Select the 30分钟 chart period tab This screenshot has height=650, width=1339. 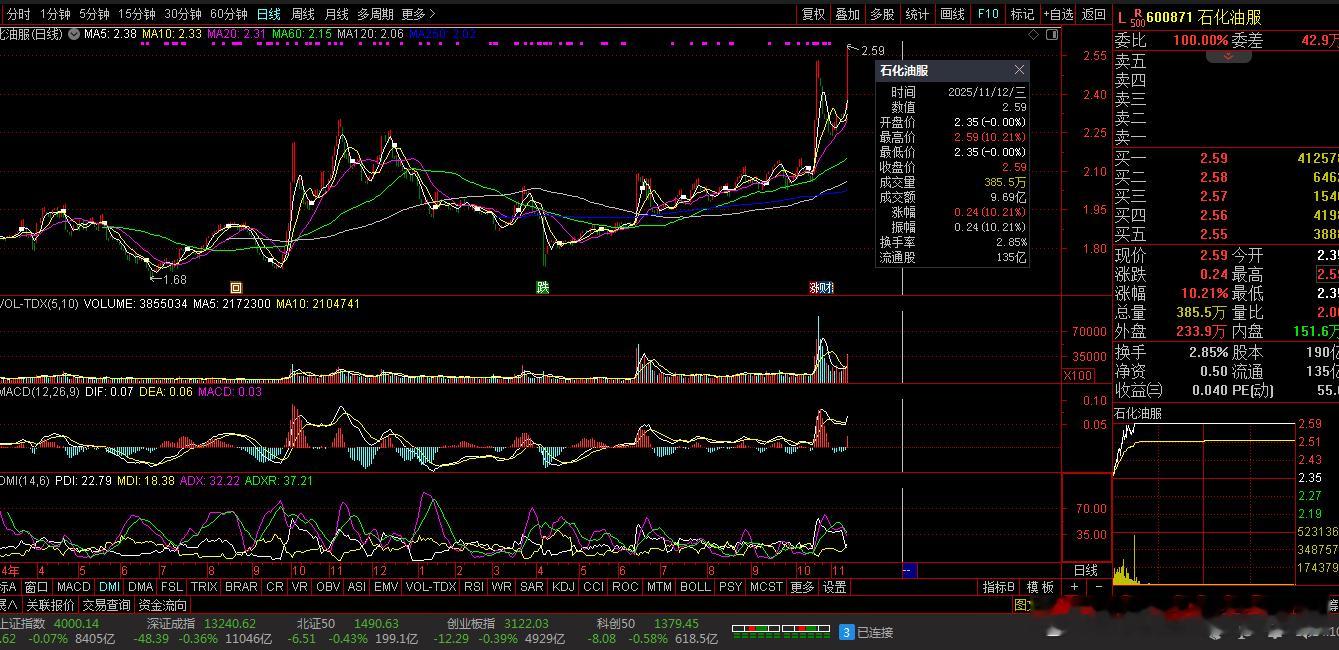(x=182, y=14)
